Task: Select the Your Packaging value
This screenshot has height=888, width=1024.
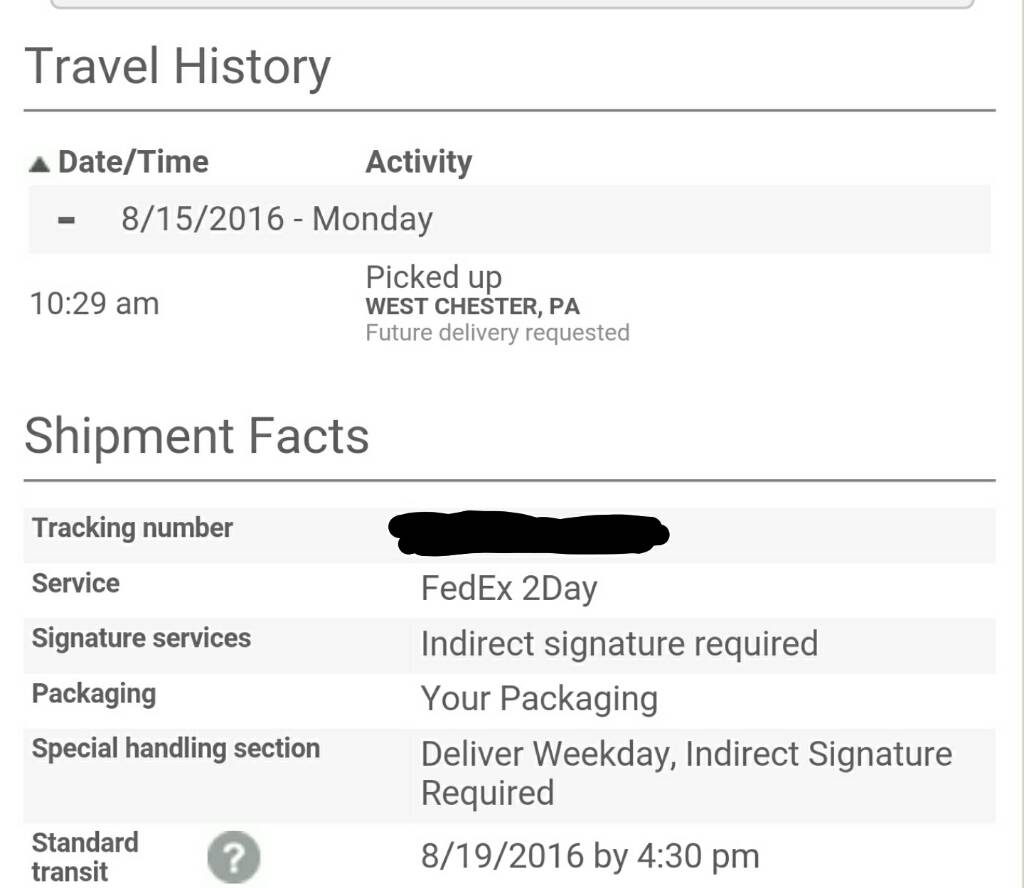Action: (x=539, y=699)
